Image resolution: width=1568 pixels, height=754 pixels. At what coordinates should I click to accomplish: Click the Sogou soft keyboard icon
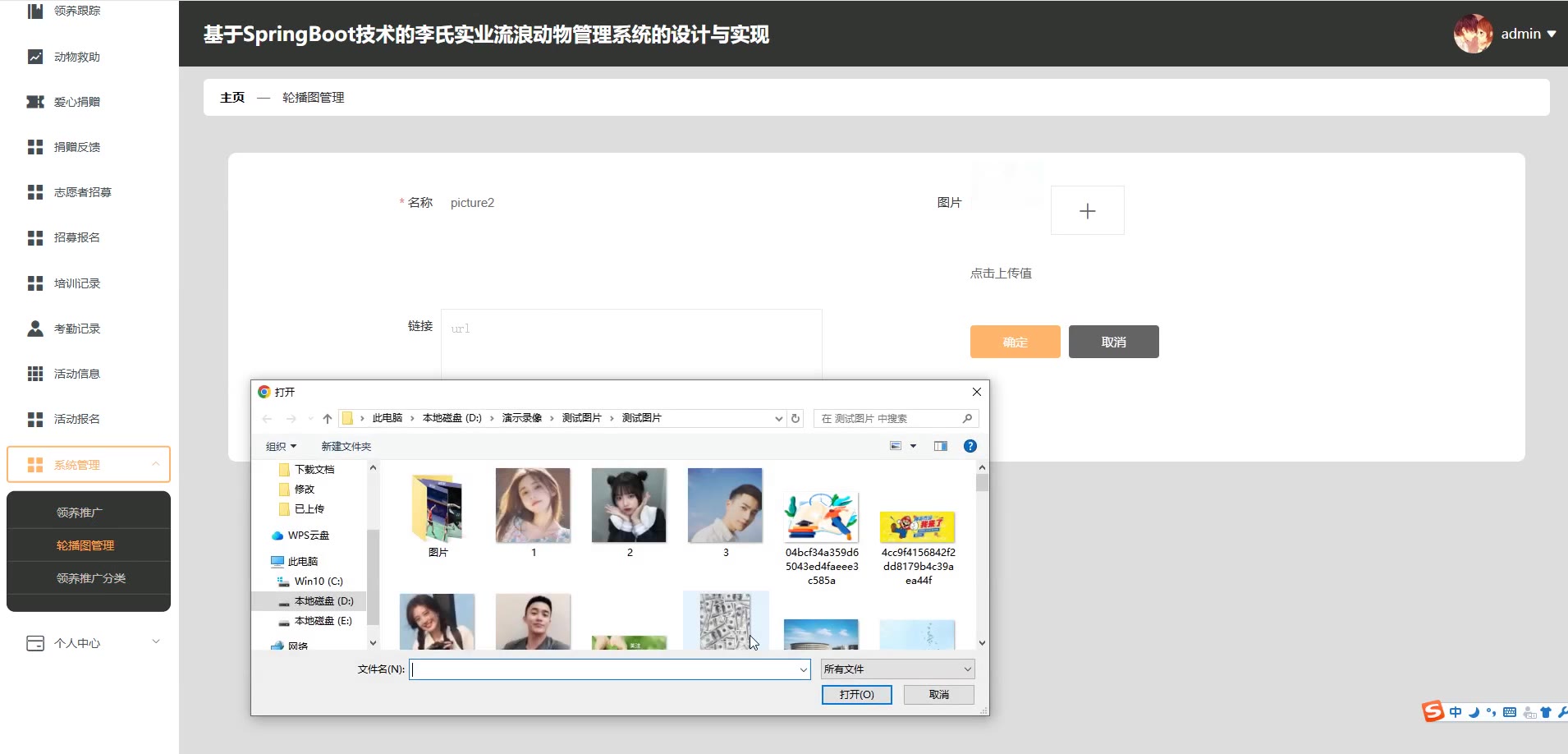point(1510,712)
